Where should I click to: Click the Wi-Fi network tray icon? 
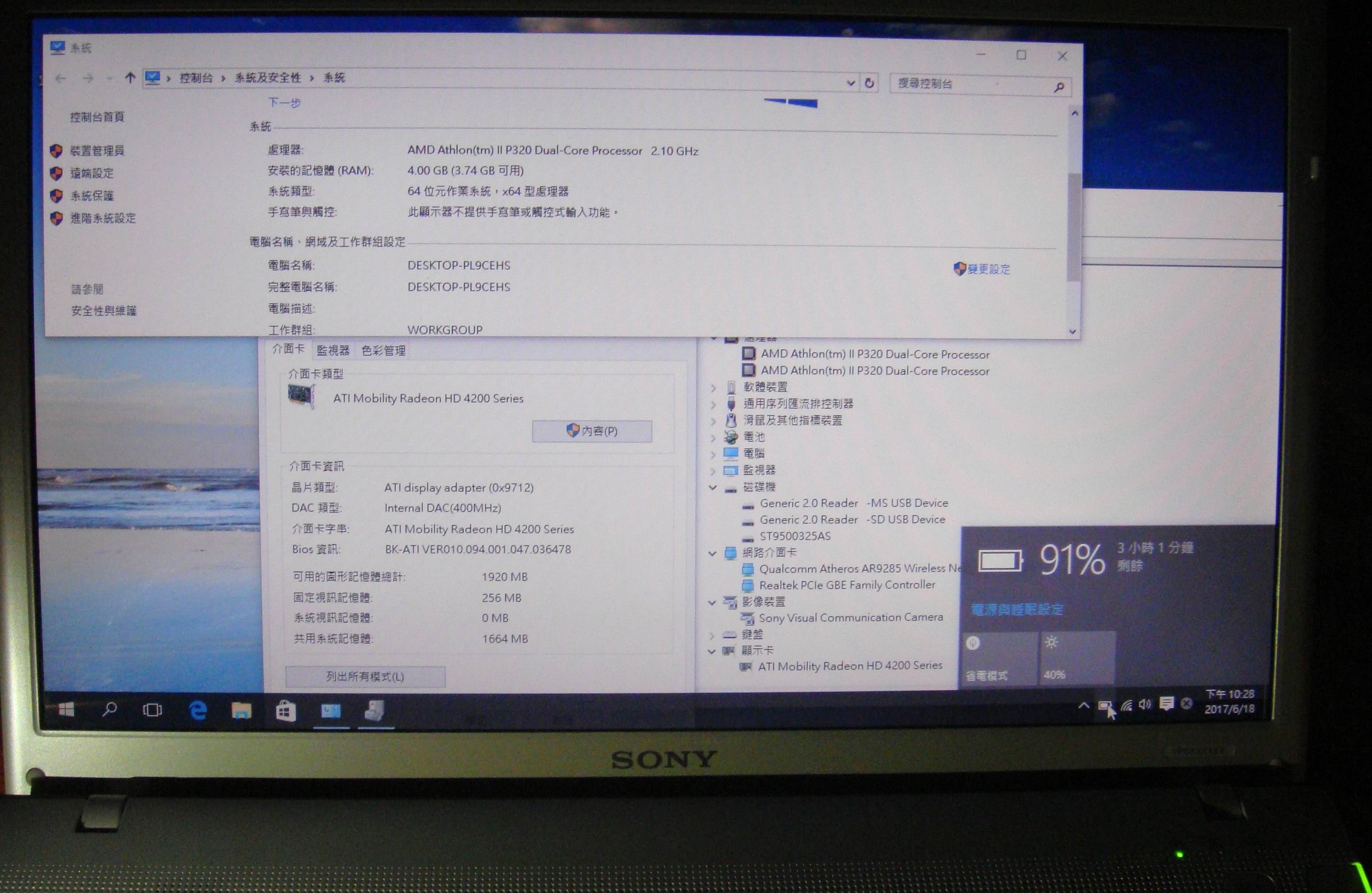[x=1126, y=705]
